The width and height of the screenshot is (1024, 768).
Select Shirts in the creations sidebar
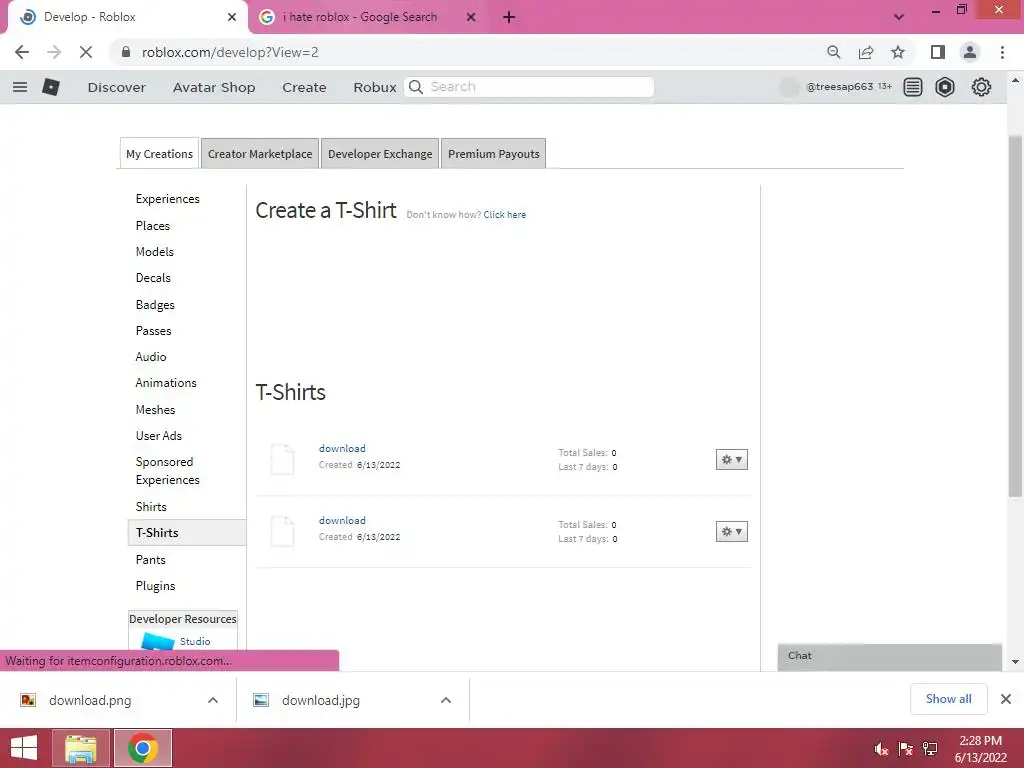click(x=151, y=507)
